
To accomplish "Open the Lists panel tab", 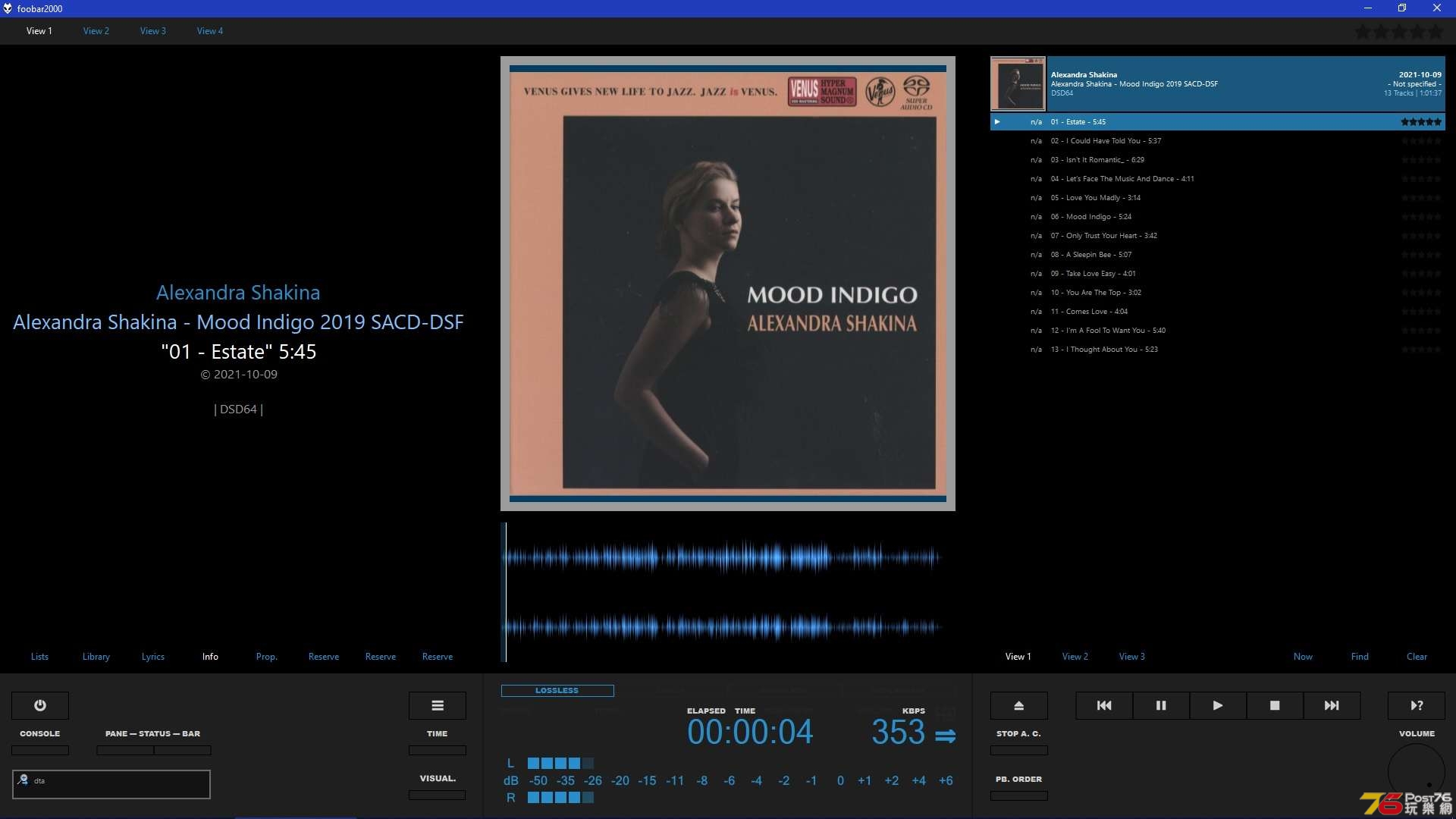I will [x=39, y=657].
